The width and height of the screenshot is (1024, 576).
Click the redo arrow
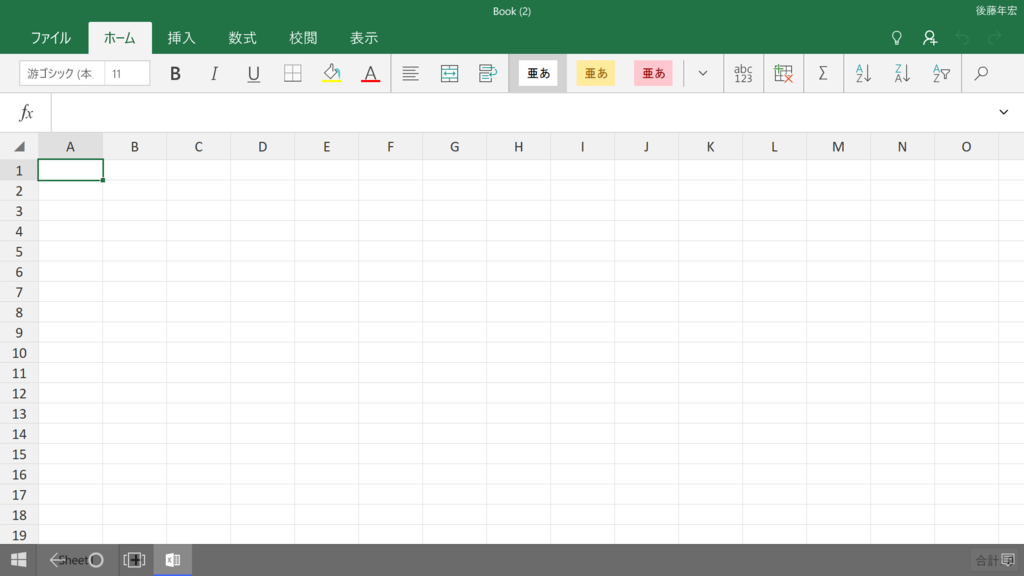[995, 38]
